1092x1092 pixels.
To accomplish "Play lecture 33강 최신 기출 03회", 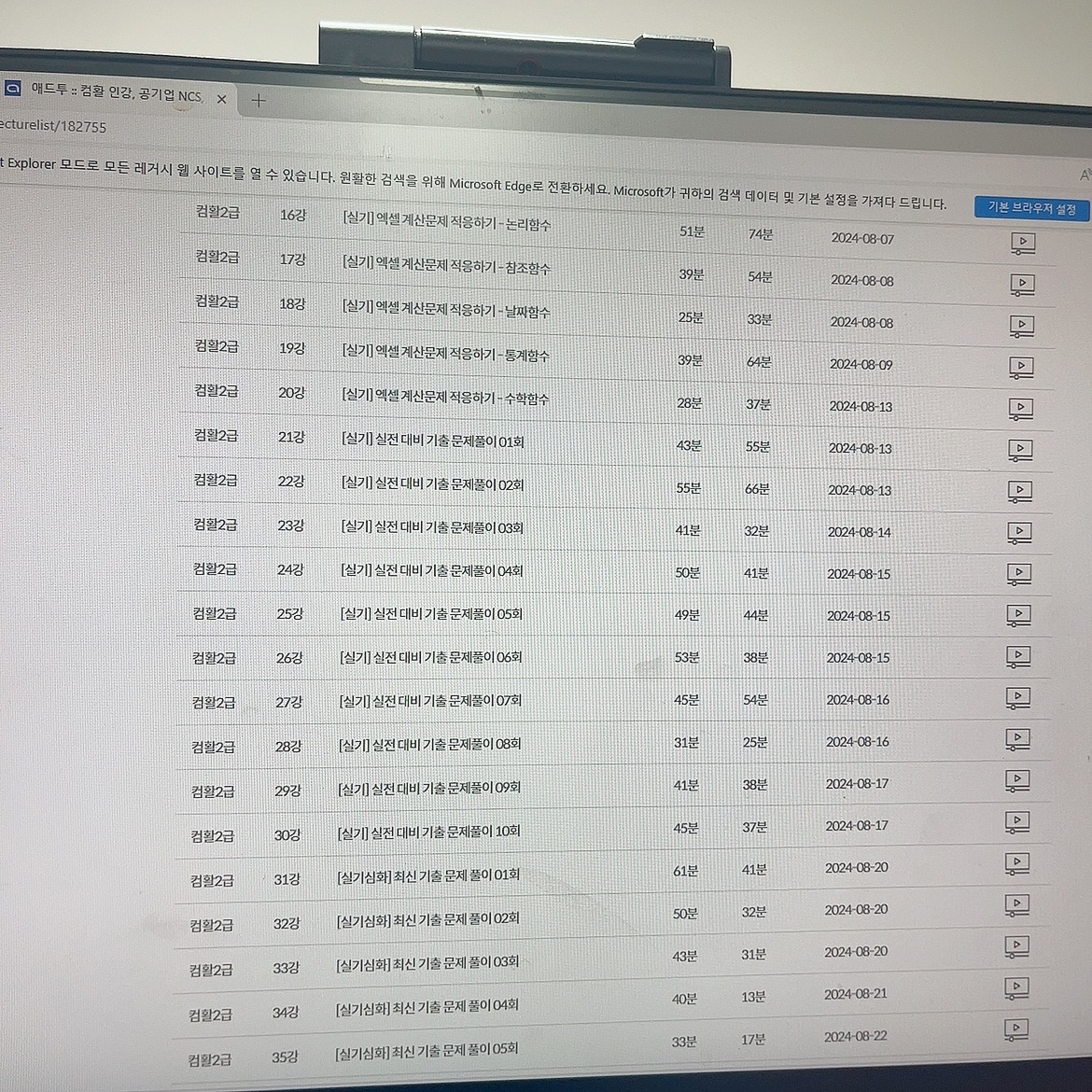I will 1016,948.
